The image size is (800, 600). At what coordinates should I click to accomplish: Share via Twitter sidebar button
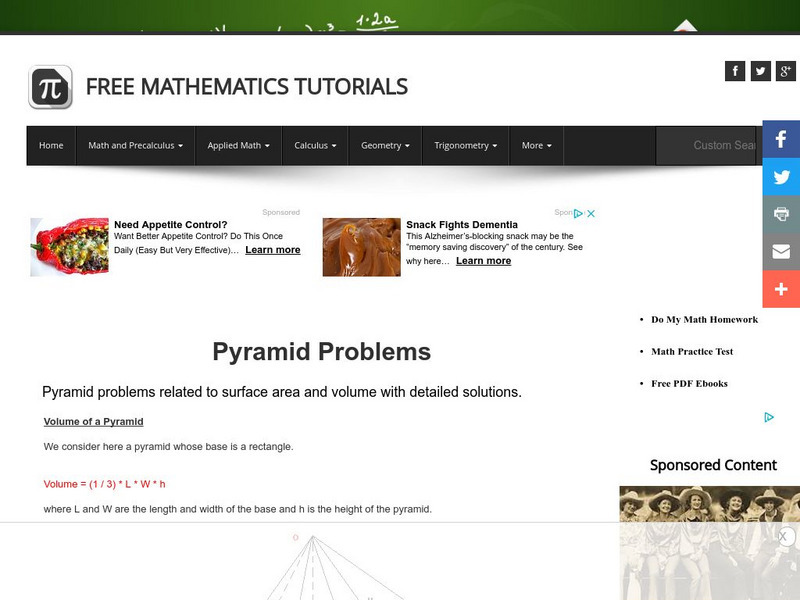click(x=781, y=177)
